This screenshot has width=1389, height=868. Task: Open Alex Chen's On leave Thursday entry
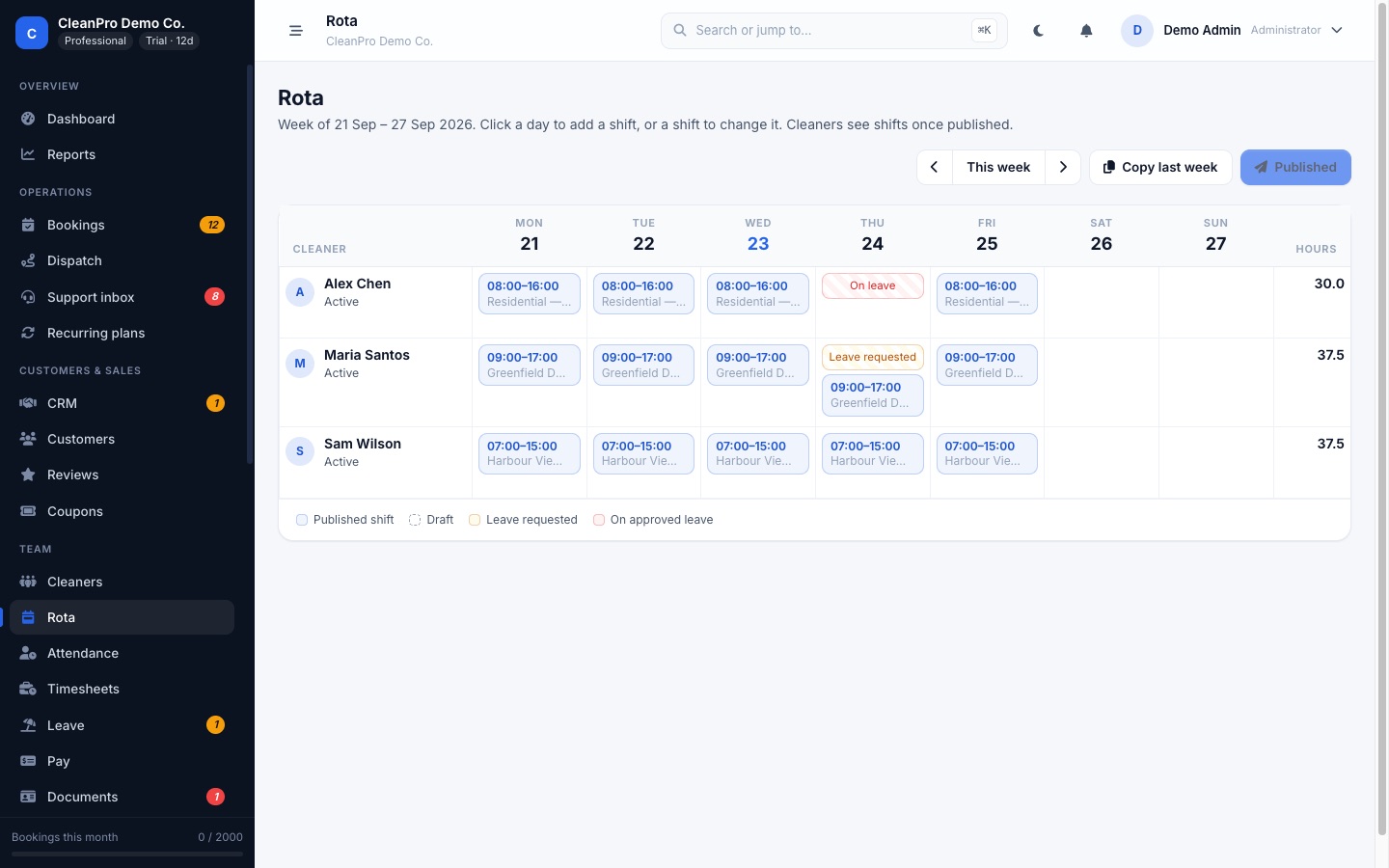click(873, 285)
